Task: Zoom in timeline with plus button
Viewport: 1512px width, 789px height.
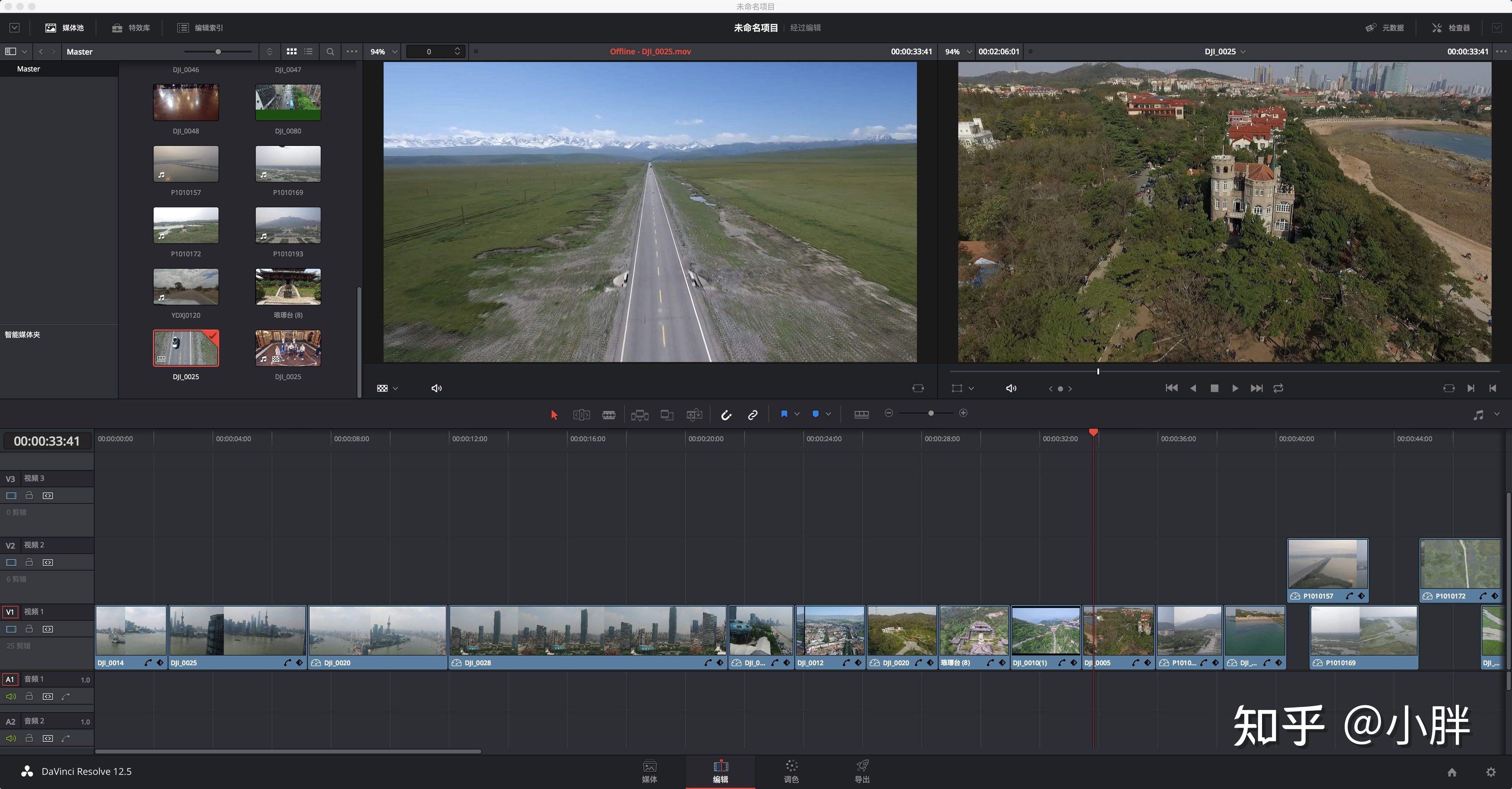Action: coord(963,413)
